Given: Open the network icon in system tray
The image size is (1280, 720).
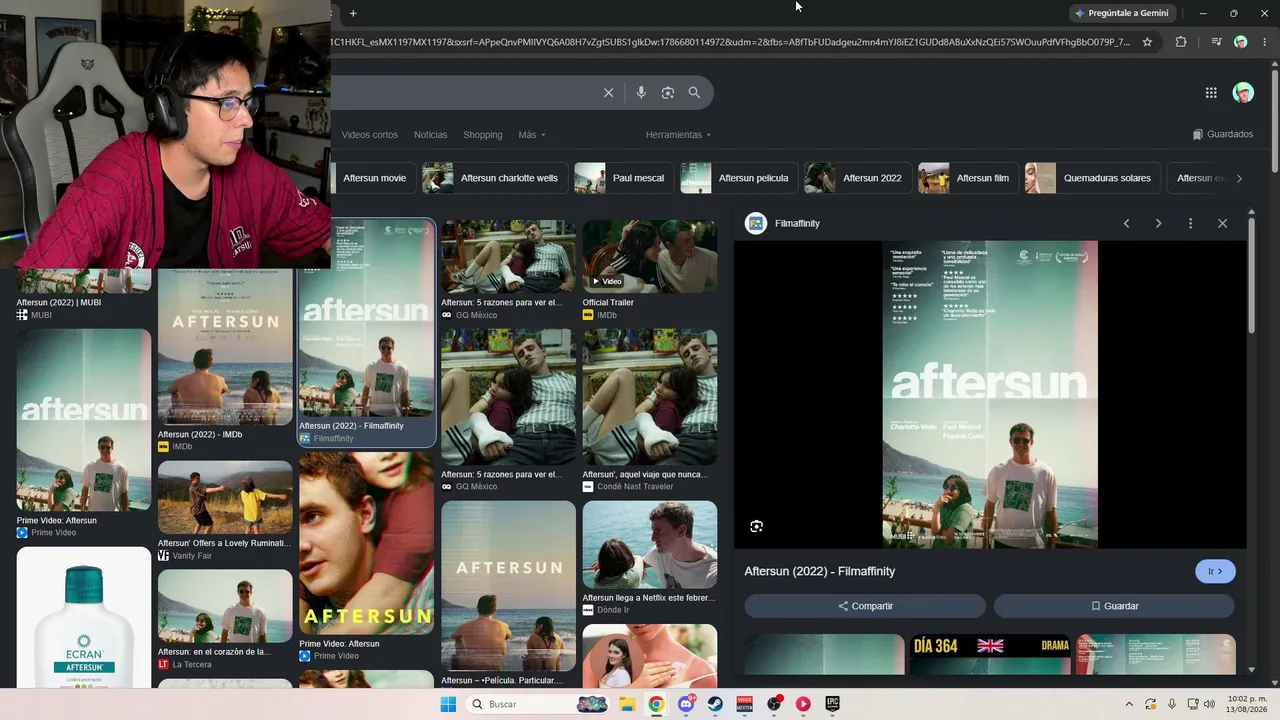Looking at the screenshot, I should pos(1191,704).
